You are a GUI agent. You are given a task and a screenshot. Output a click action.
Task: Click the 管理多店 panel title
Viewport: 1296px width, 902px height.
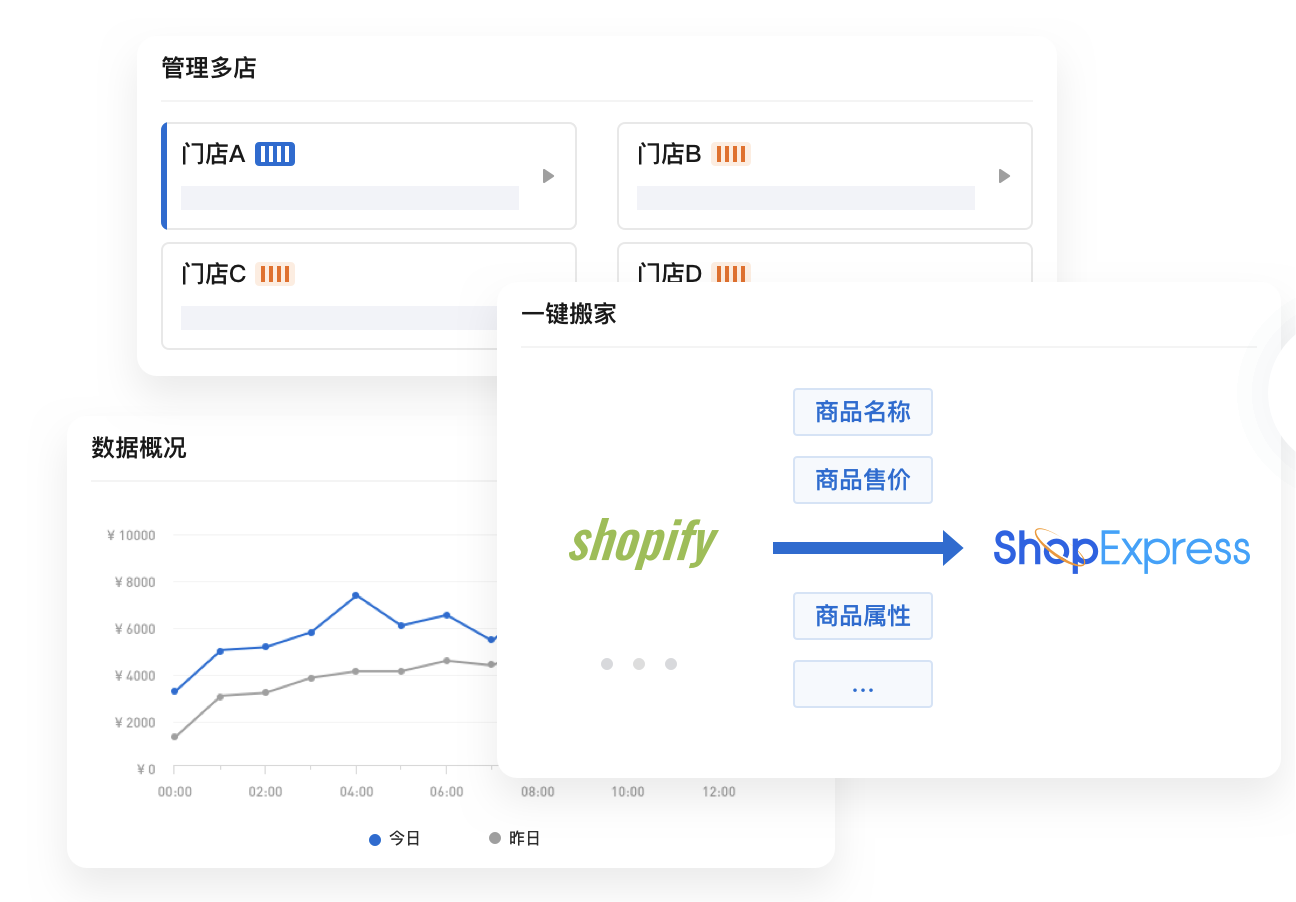[209, 68]
